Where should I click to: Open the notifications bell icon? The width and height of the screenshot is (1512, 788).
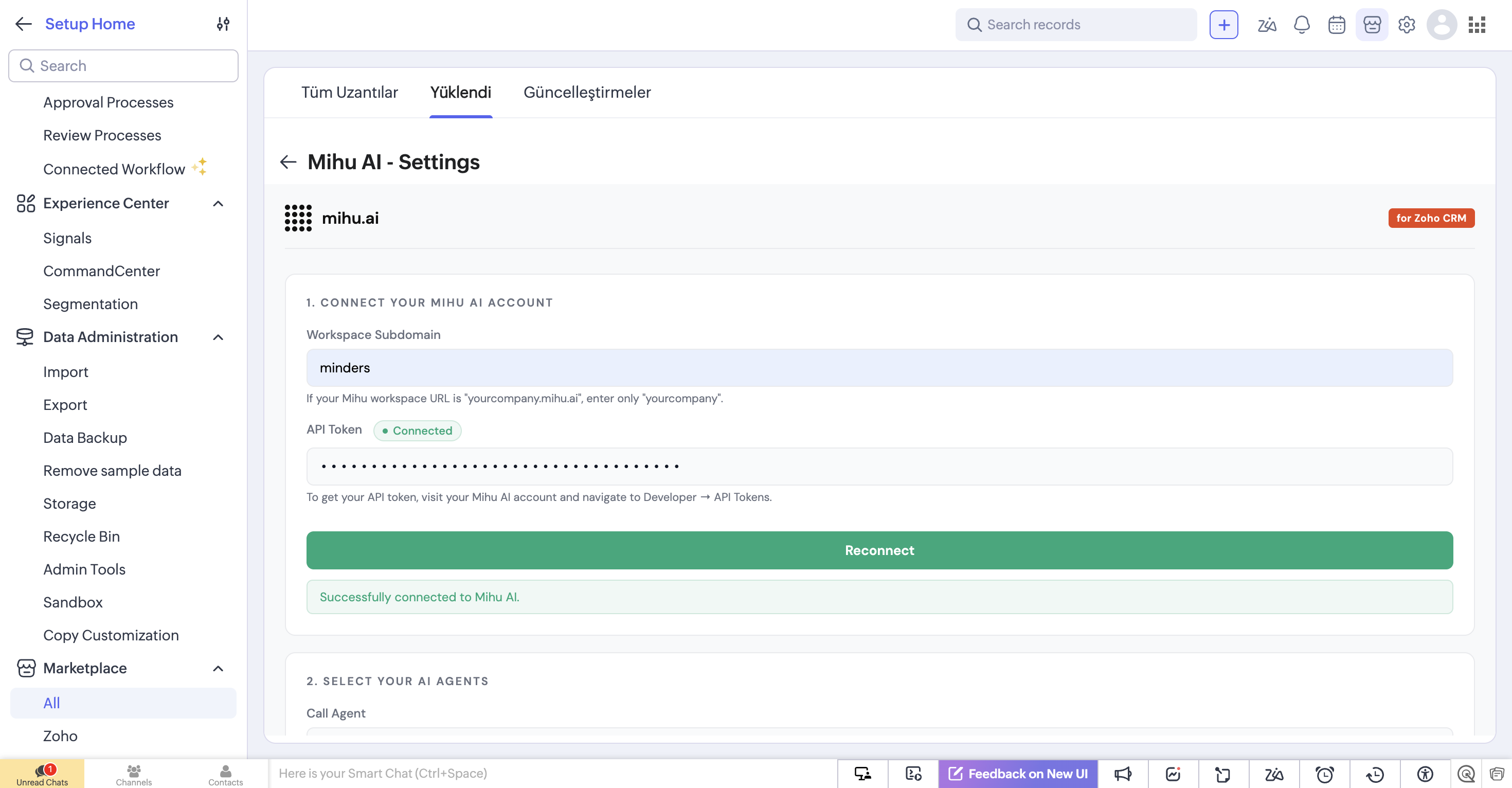[x=1301, y=25]
